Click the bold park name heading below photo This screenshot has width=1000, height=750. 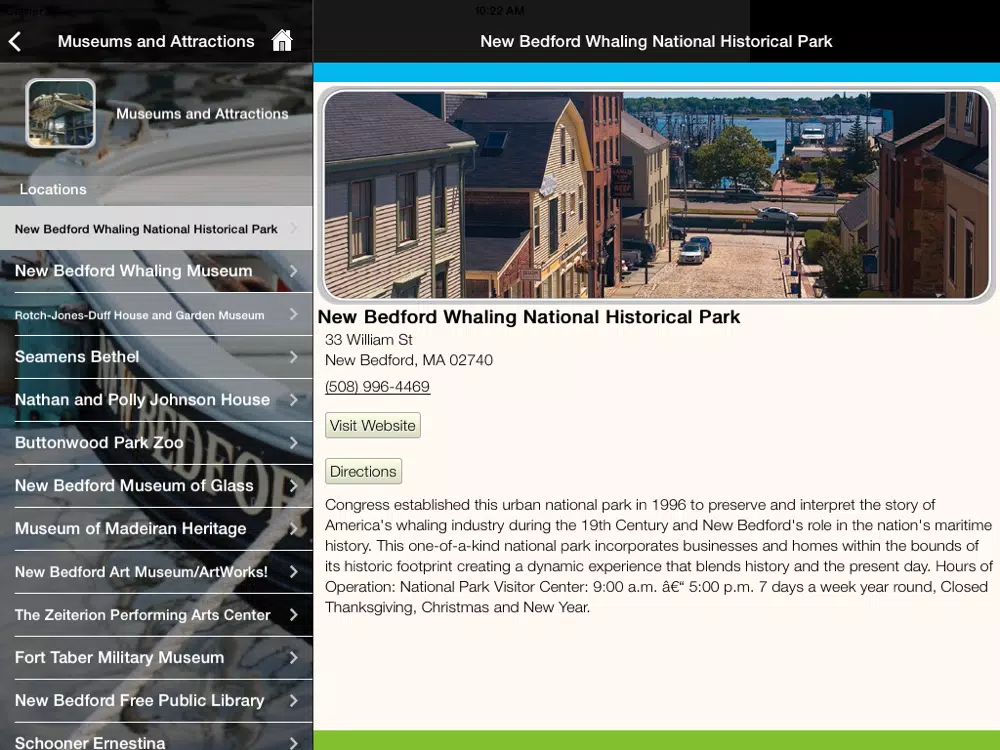coord(529,317)
